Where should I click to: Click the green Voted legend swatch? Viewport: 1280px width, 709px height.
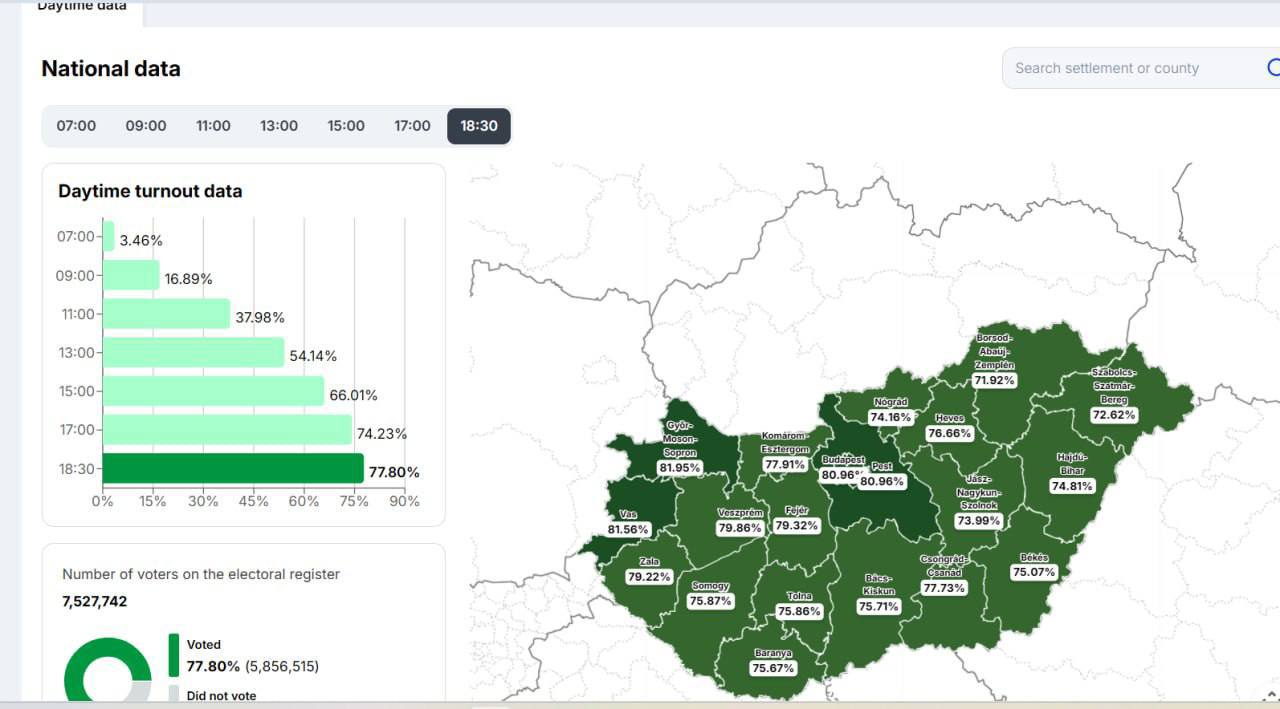[x=173, y=655]
